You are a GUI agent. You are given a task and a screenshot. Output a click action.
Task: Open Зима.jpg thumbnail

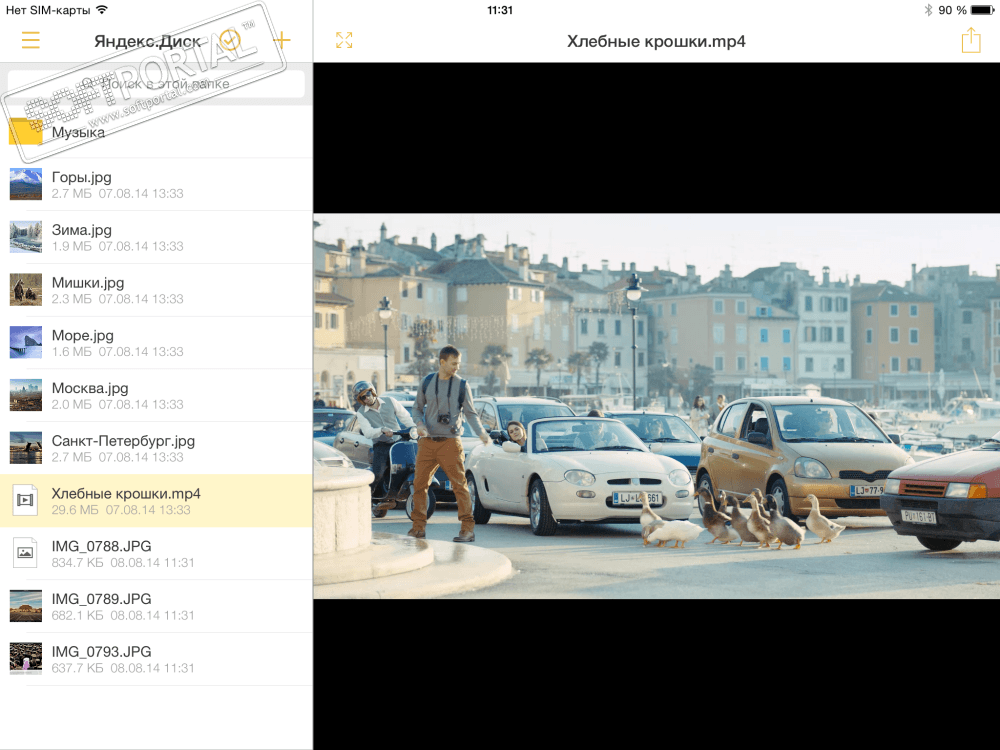pos(26,237)
